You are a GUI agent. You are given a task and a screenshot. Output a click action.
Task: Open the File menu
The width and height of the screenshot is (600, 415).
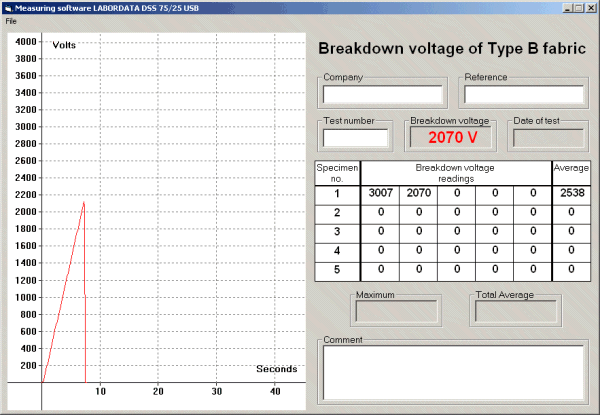tap(11, 21)
